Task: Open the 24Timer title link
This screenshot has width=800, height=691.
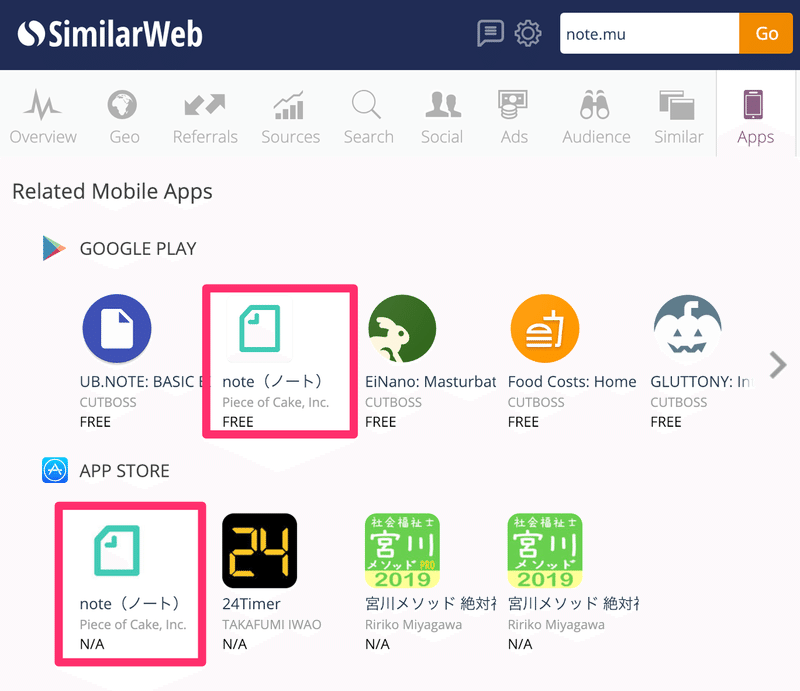Action: point(251,604)
